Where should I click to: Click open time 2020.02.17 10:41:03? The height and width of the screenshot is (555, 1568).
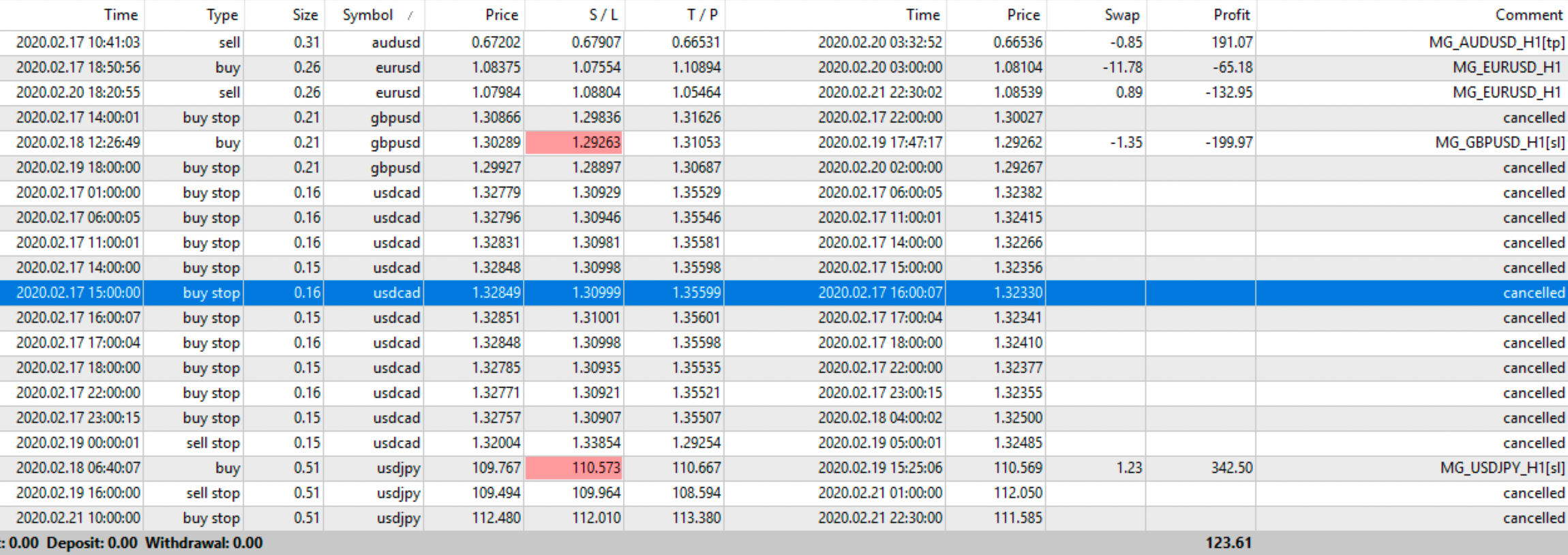tap(78, 42)
